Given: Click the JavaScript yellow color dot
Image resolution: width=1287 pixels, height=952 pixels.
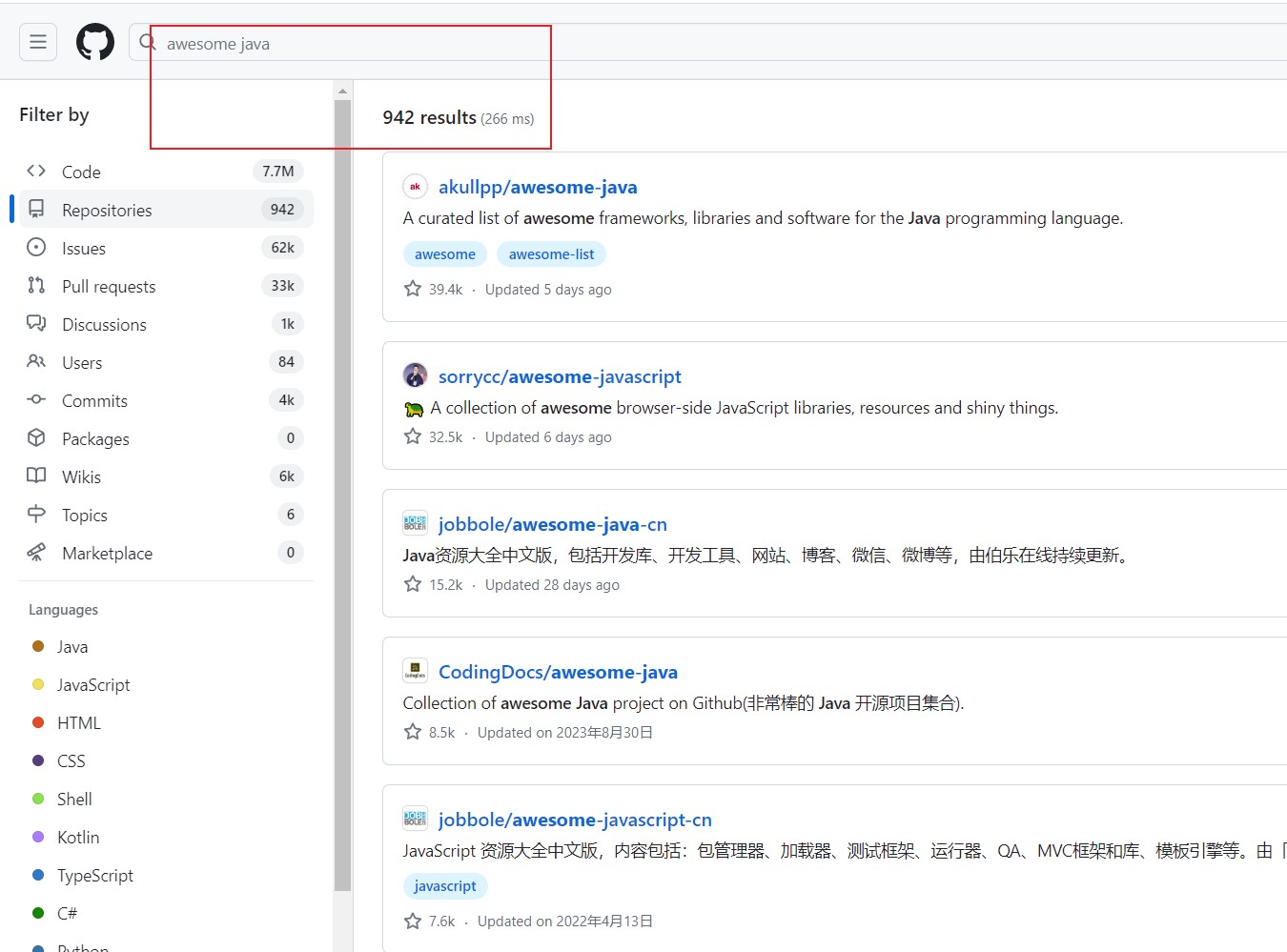Looking at the screenshot, I should (38, 684).
